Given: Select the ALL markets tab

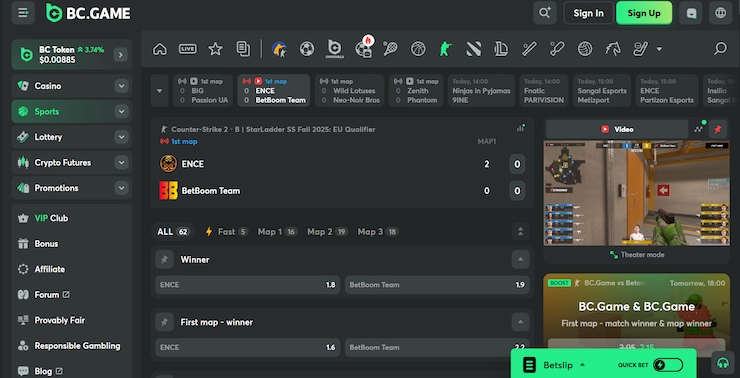Looking at the screenshot, I should coord(173,232).
